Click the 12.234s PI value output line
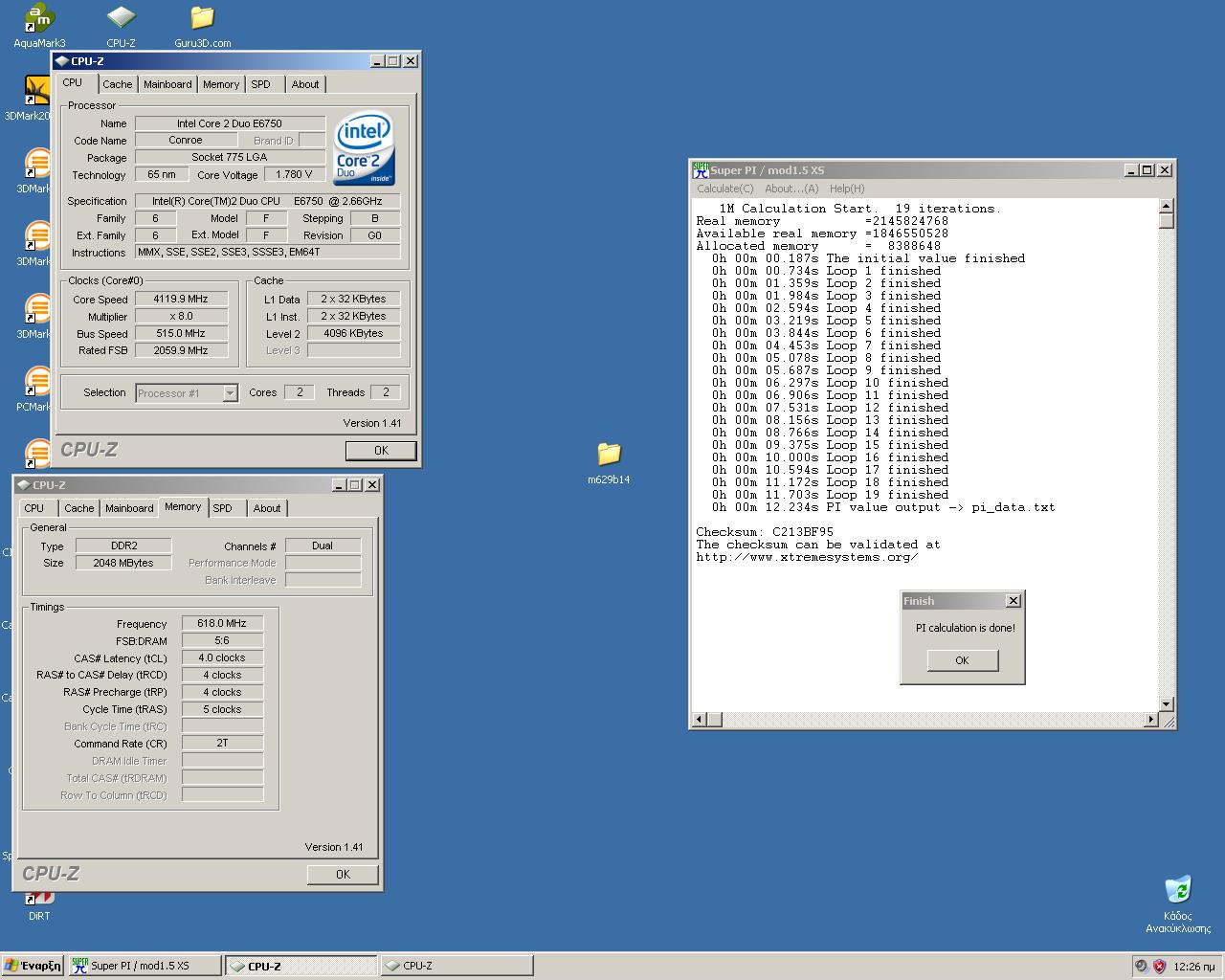The width and height of the screenshot is (1225, 980). [x=883, y=507]
